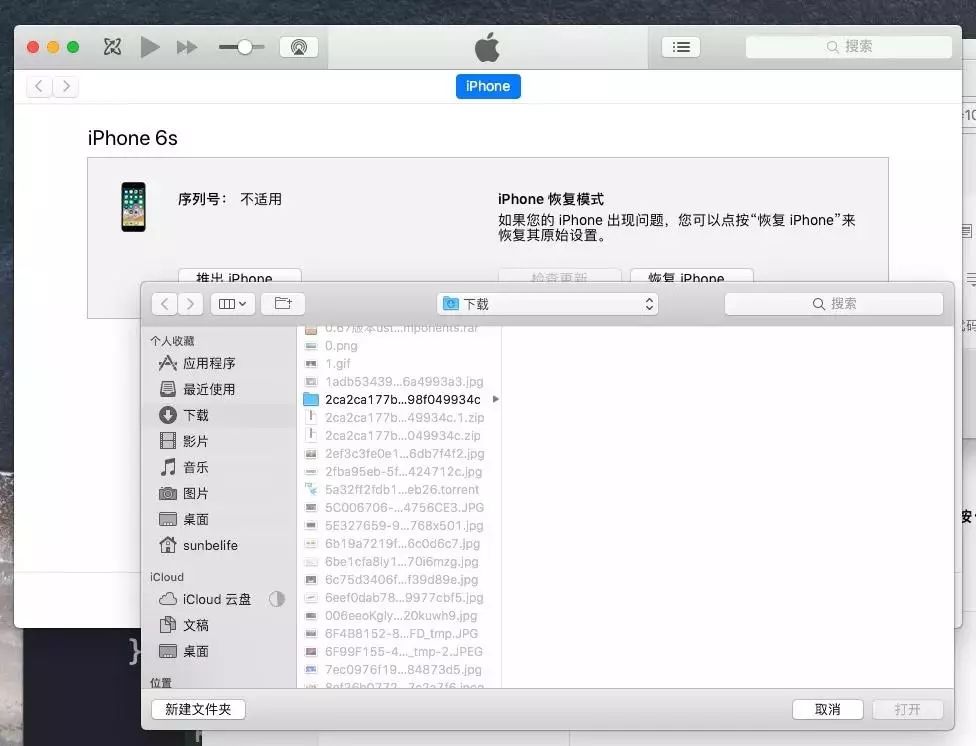
Task: Open the list view icon near search
Action: tap(680, 46)
